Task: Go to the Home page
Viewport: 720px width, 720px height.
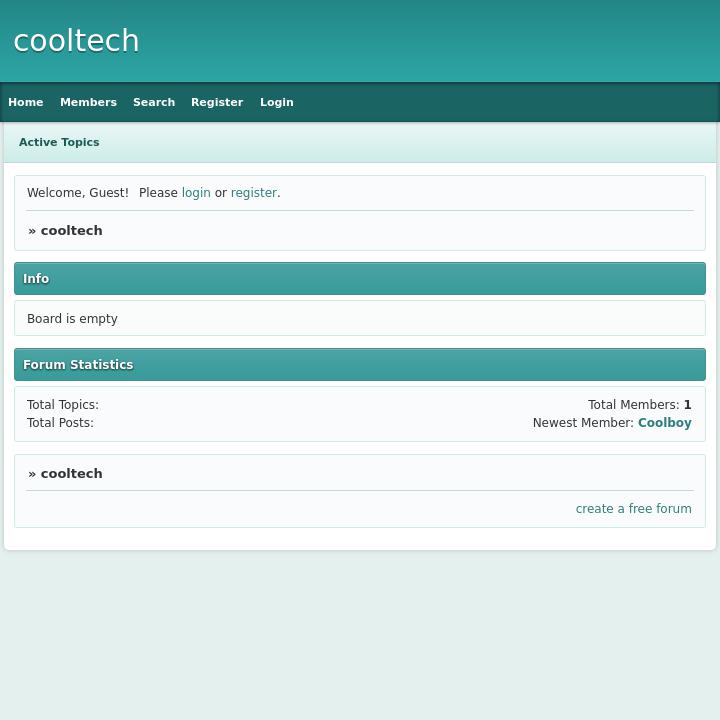Action: click(x=26, y=102)
